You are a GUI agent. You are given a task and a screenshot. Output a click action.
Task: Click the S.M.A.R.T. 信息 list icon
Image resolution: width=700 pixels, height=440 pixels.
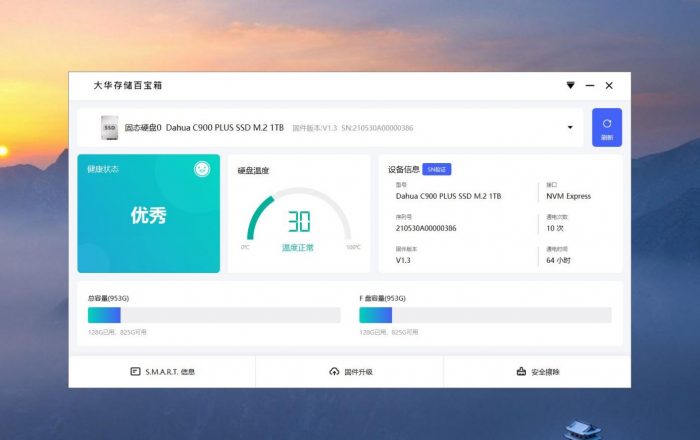pyautogui.click(x=135, y=371)
